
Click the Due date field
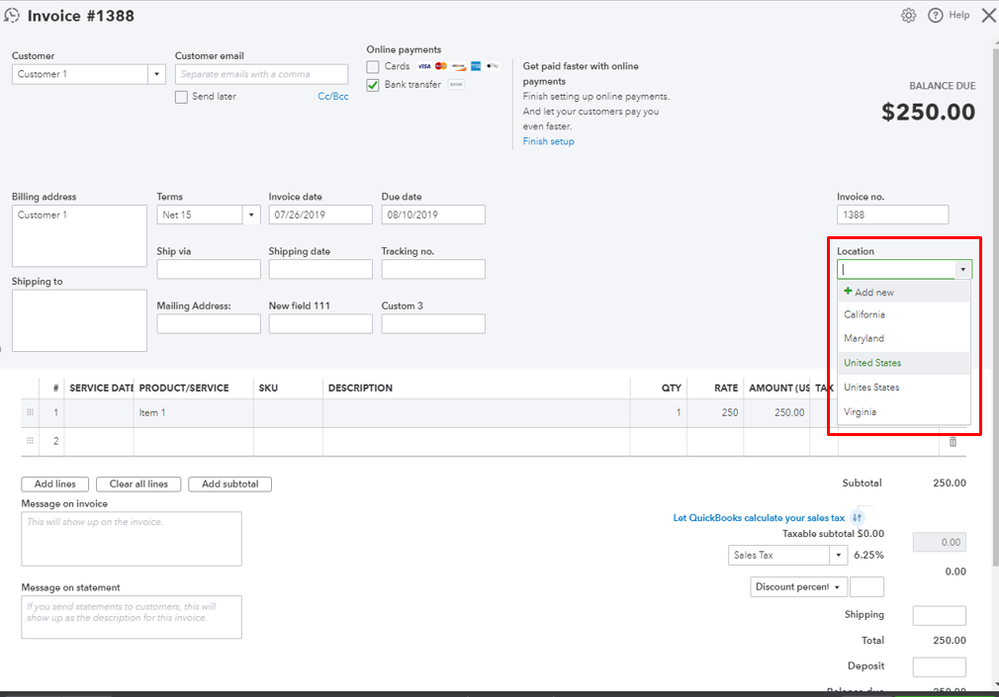click(433, 215)
